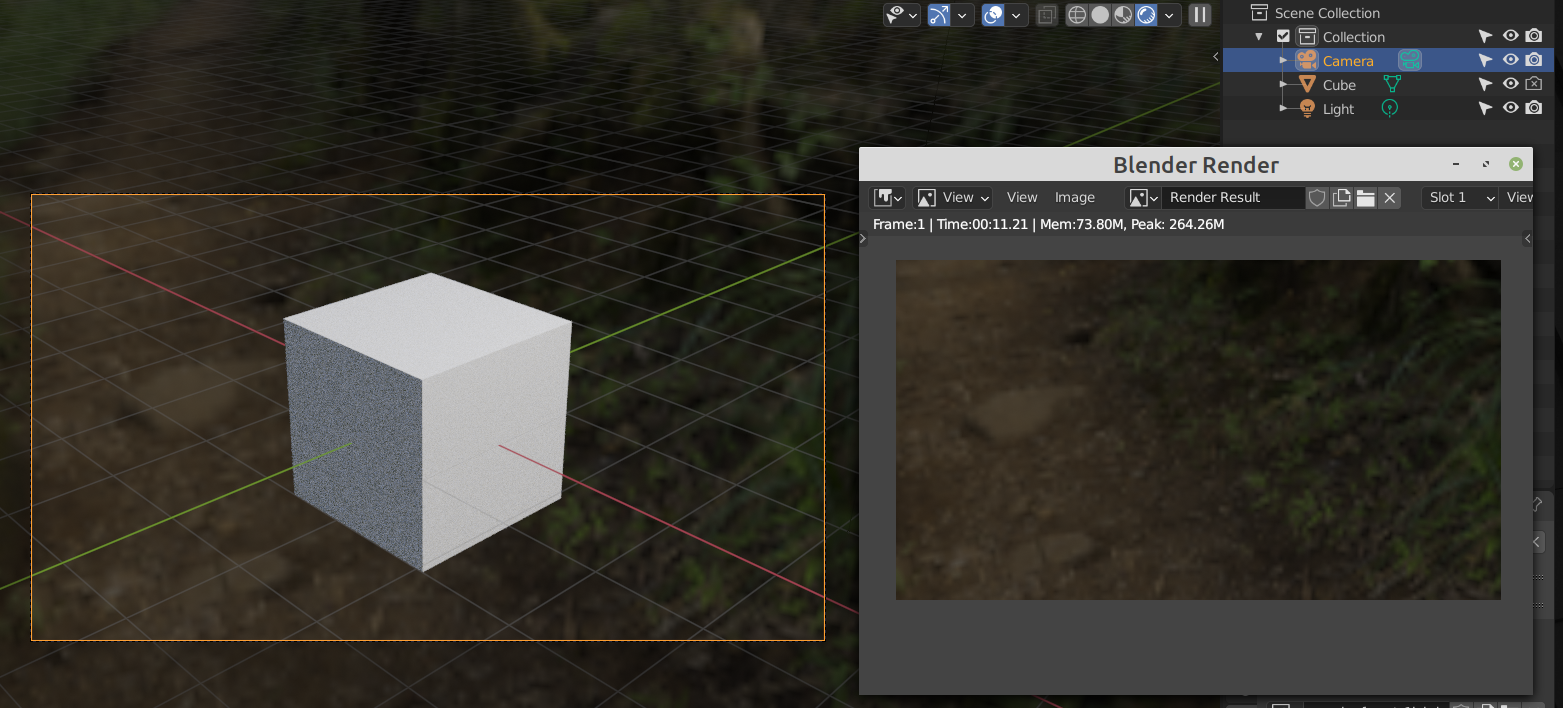
Task: Hide the Cube using its eye toggle
Action: 1510,84
